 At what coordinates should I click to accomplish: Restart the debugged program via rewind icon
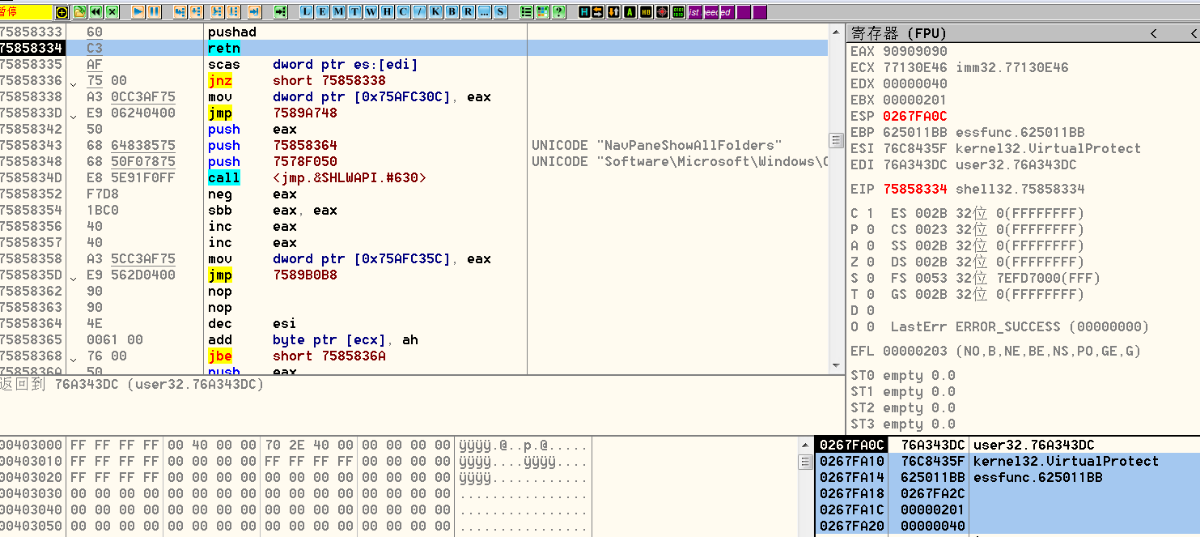pyautogui.click(x=96, y=11)
